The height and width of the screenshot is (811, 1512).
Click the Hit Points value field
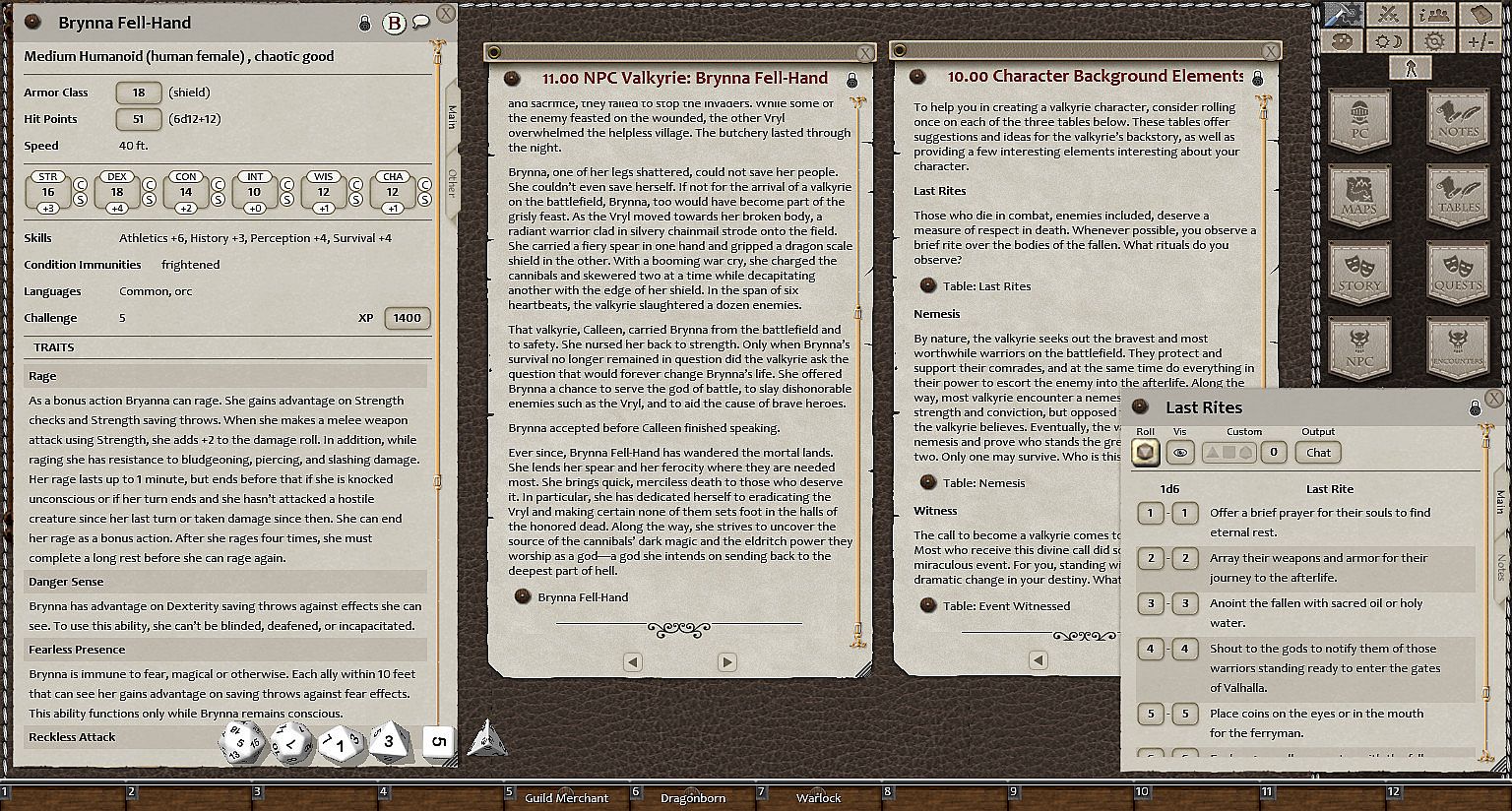coord(139,119)
